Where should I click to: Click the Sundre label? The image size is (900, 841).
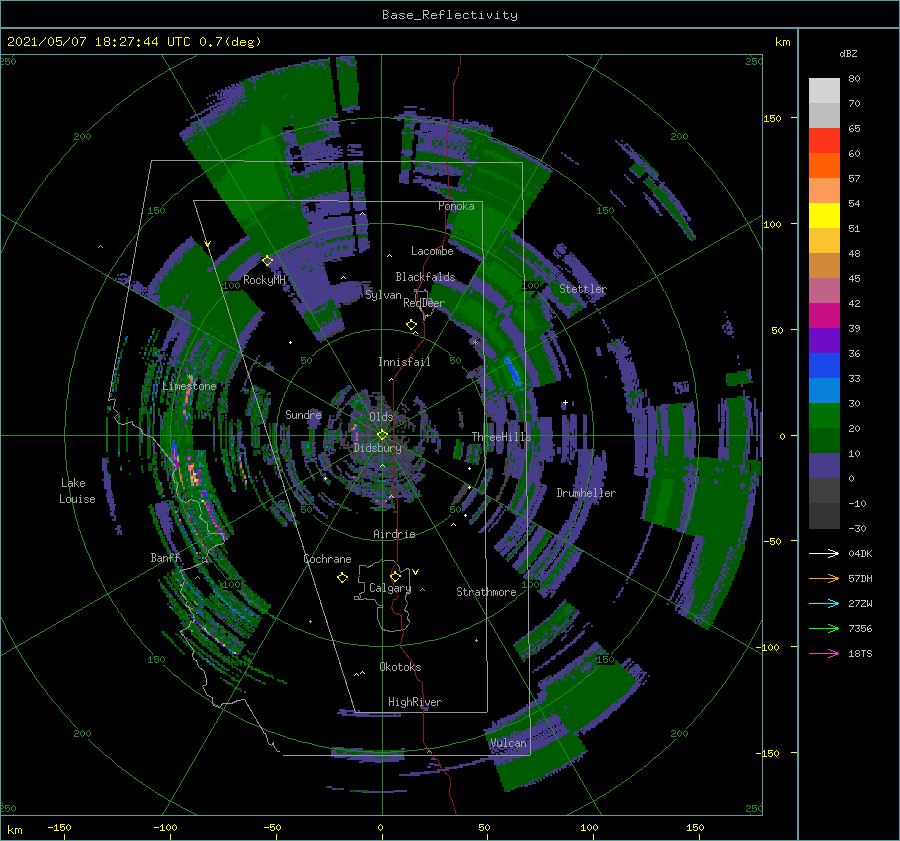click(x=304, y=414)
